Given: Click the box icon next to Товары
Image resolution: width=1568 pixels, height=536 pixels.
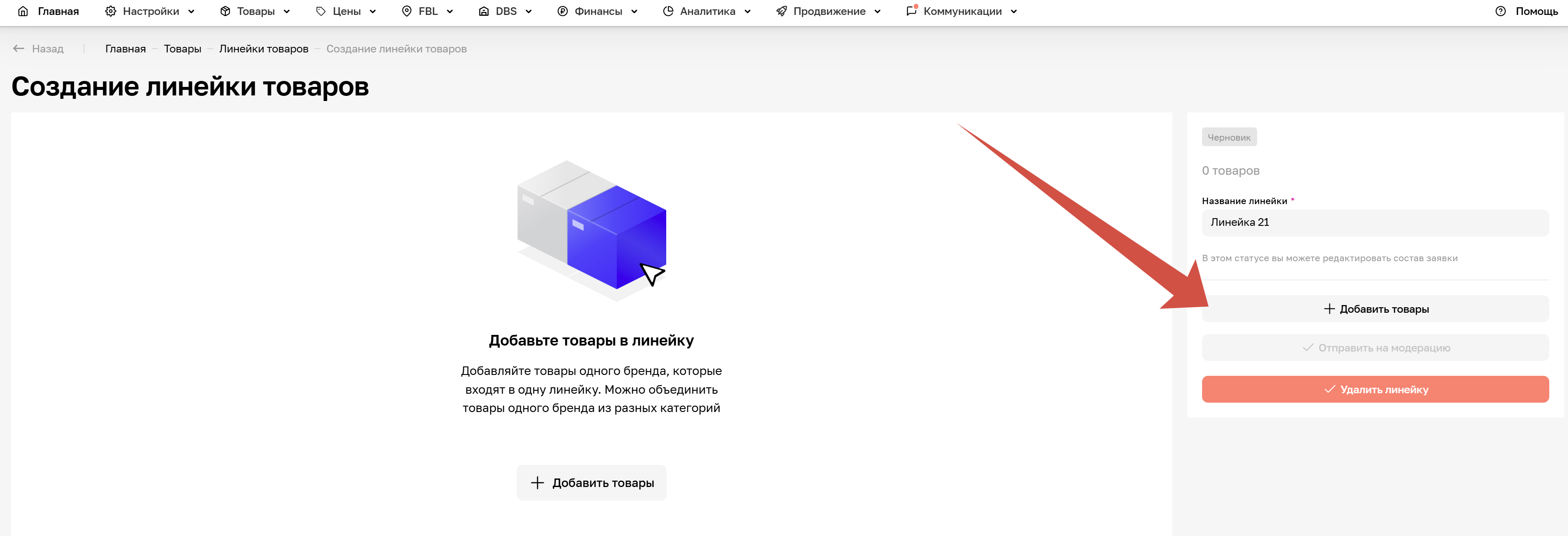Looking at the screenshot, I should pos(224,11).
